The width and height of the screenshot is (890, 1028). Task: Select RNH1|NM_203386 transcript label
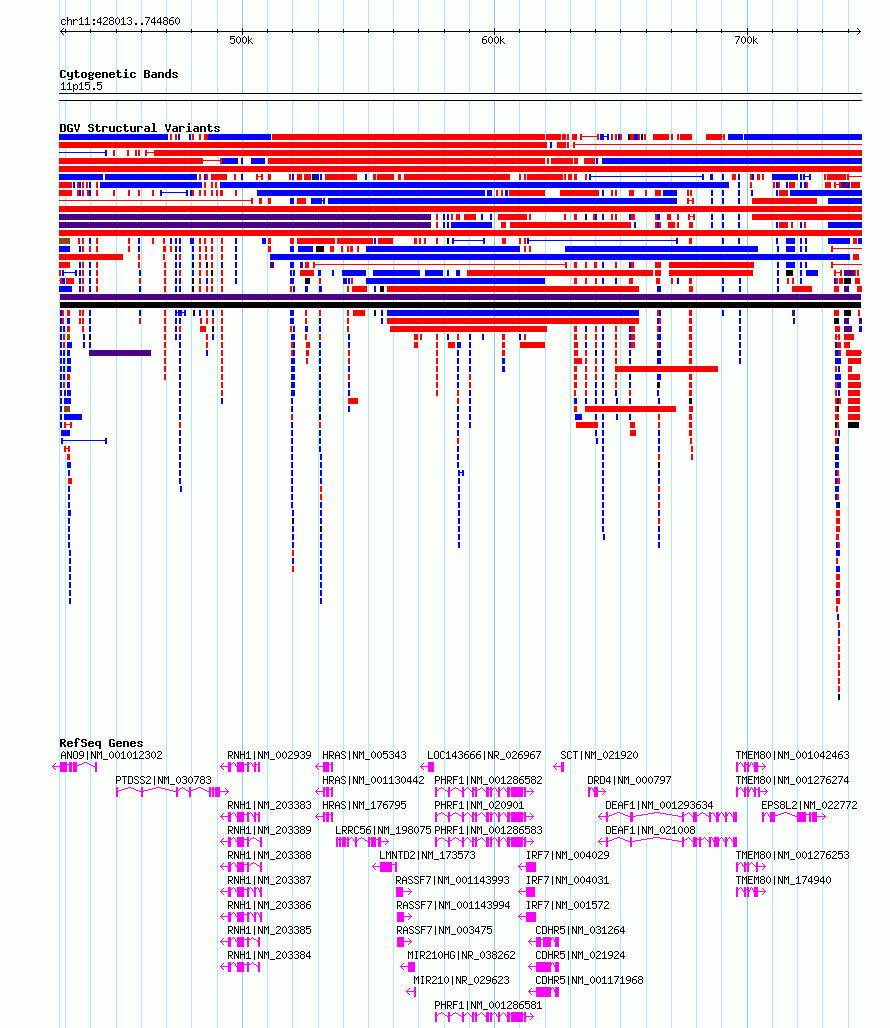[x=269, y=905]
